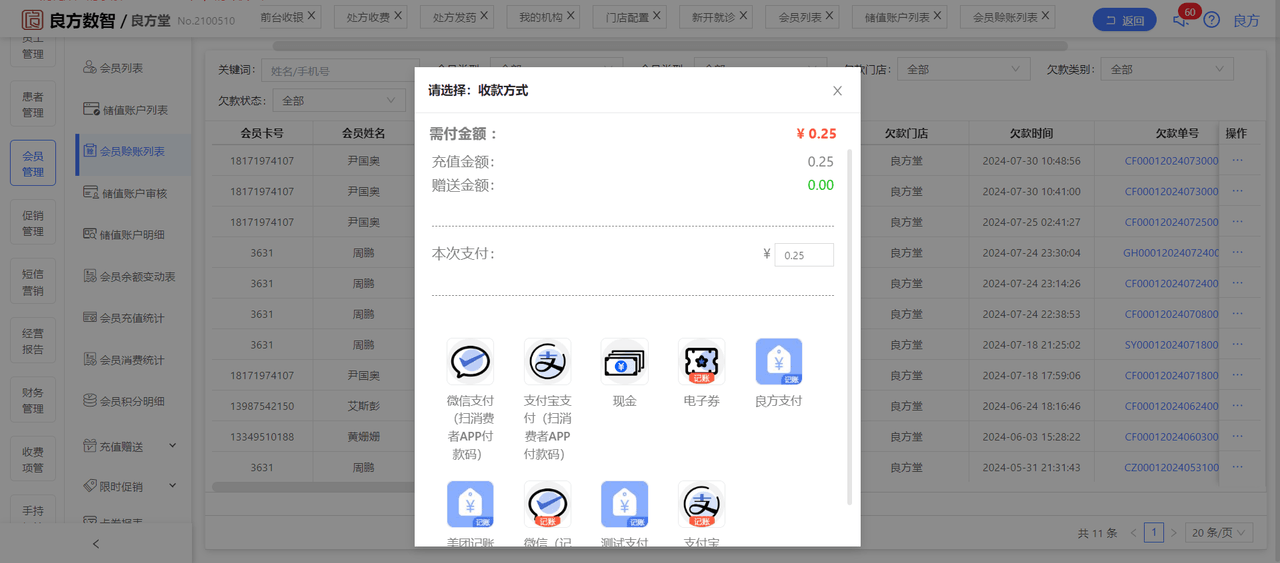Click member name 艾斯彭 in table
This screenshot has height=563, width=1280.
coord(364,406)
